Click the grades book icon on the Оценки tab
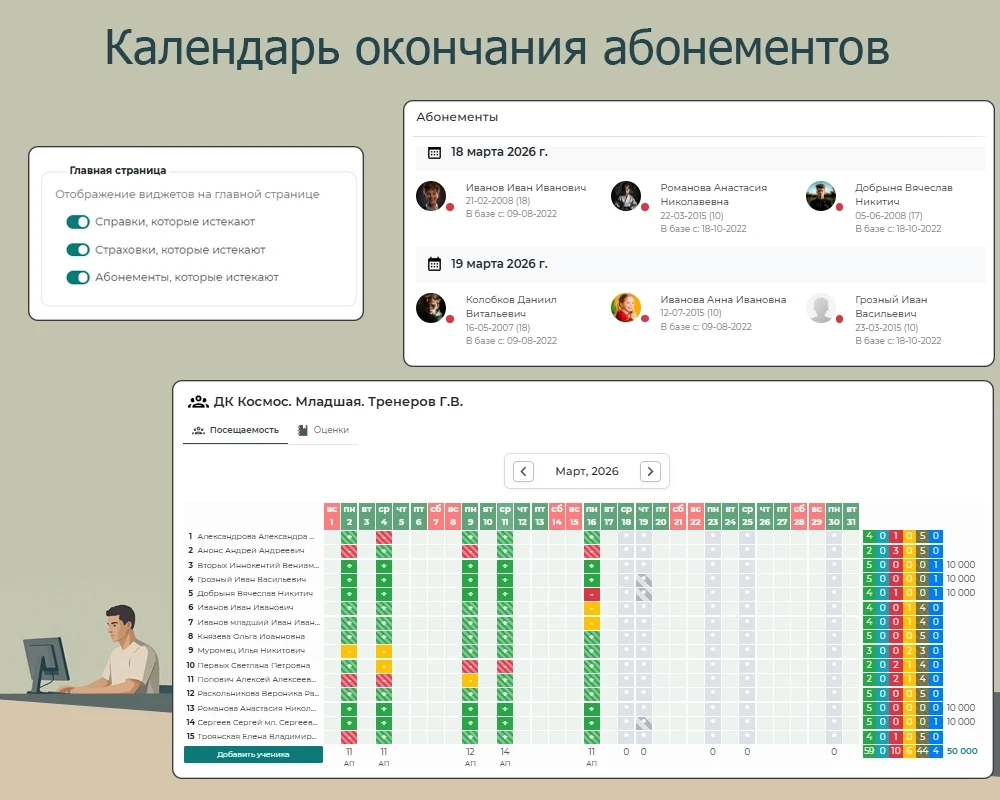 pos(303,430)
